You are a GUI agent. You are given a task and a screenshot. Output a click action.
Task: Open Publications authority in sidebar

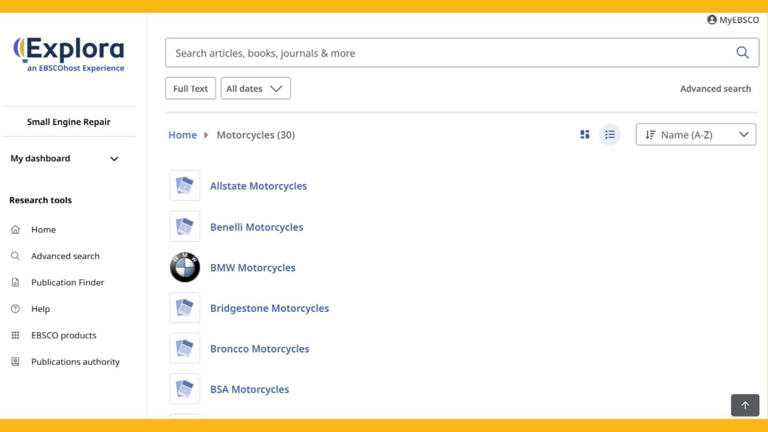pos(75,361)
